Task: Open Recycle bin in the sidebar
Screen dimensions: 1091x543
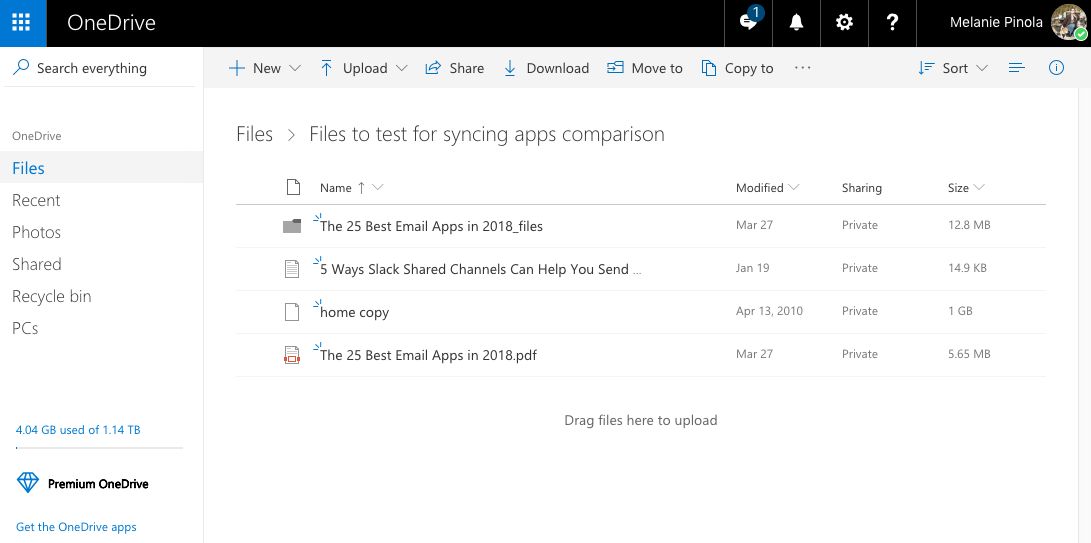Action: [x=52, y=296]
